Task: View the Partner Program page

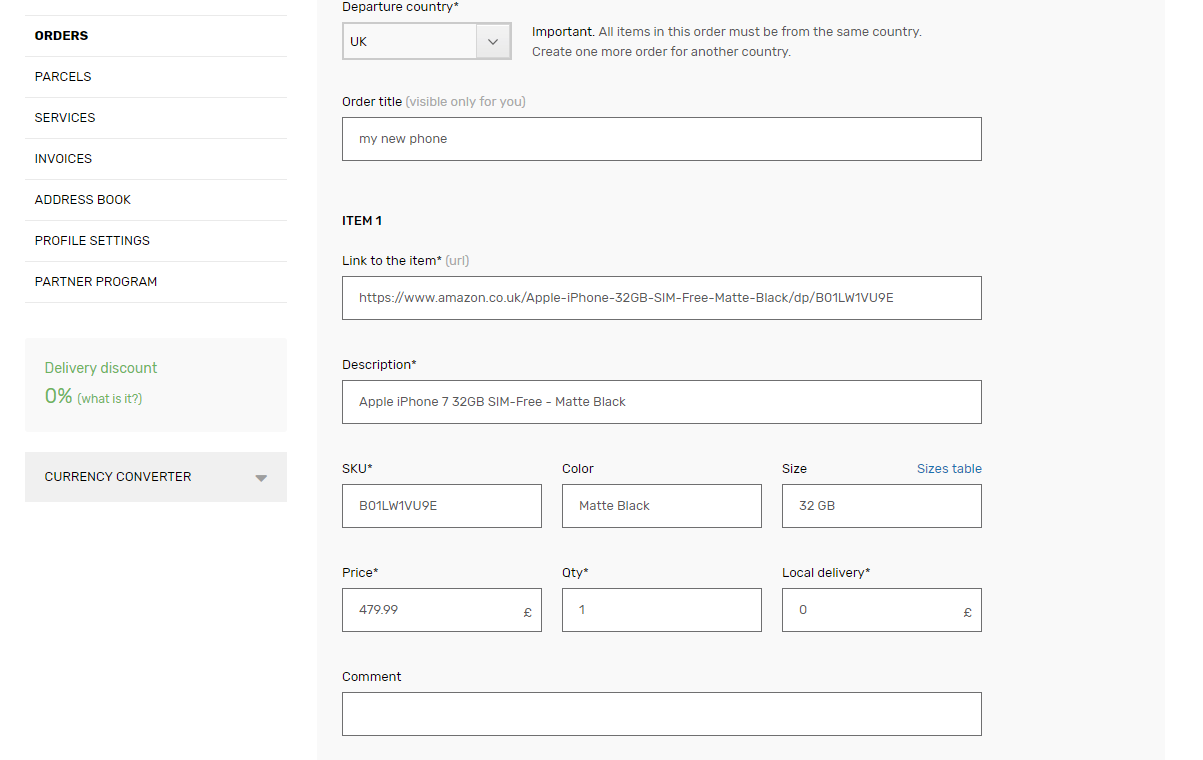Action: click(95, 281)
